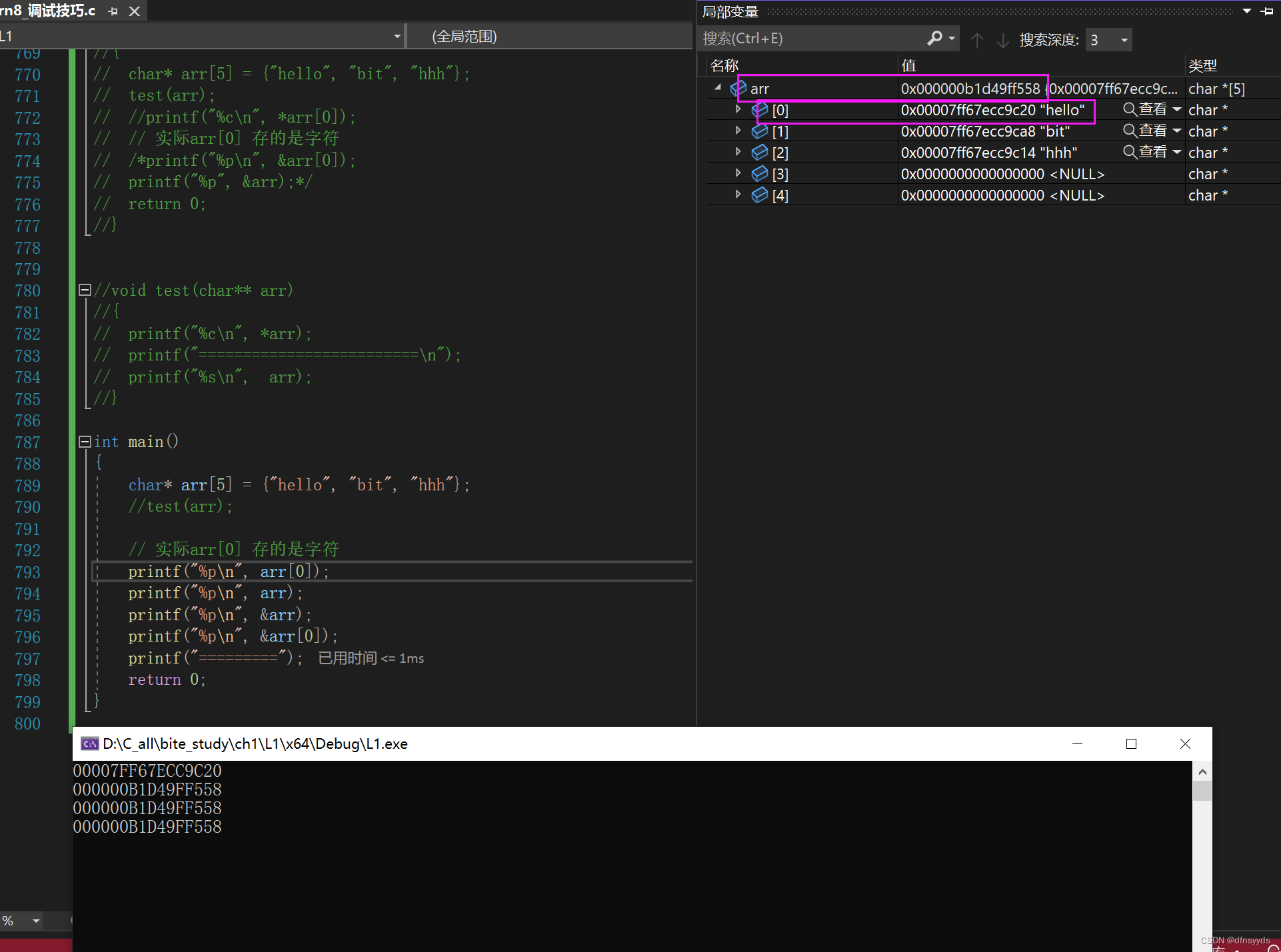Open 查看 visualizer for "bit" value
Image resolution: width=1281 pixels, height=952 pixels.
[x=1145, y=131]
